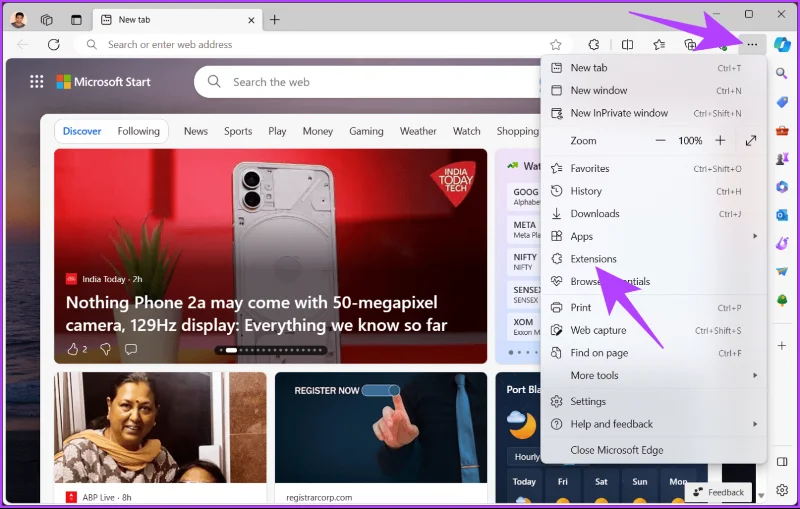
Task: Open the sidebar Outlook icon
Action: click(782, 215)
